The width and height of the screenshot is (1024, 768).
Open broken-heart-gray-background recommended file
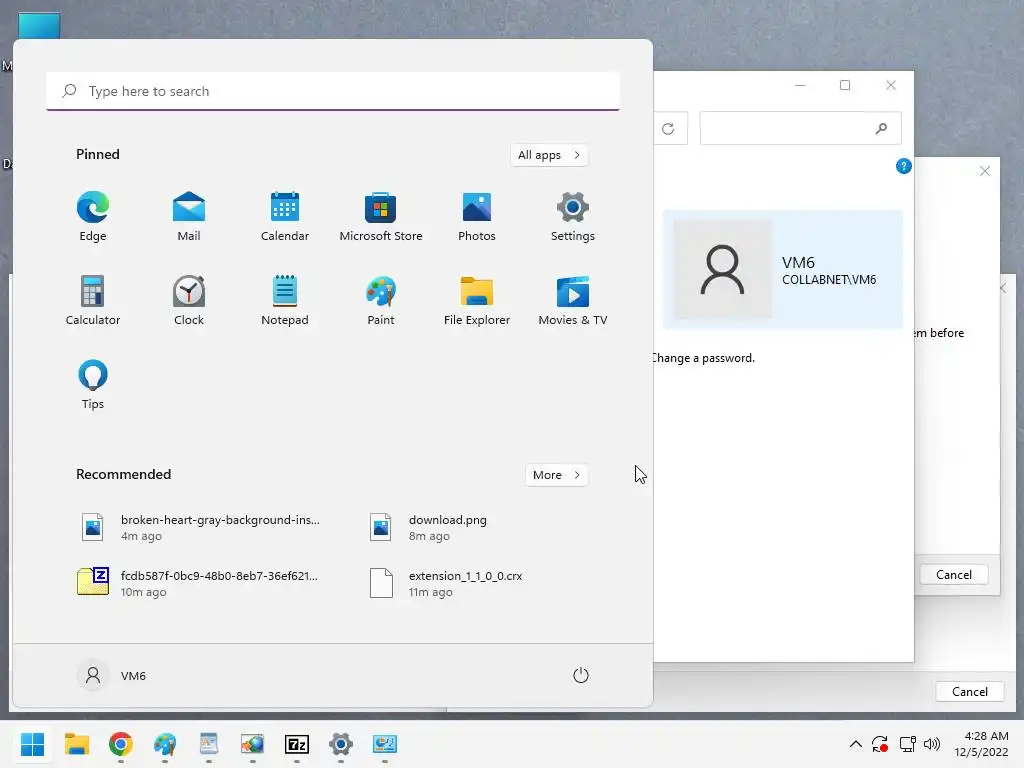coord(200,528)
